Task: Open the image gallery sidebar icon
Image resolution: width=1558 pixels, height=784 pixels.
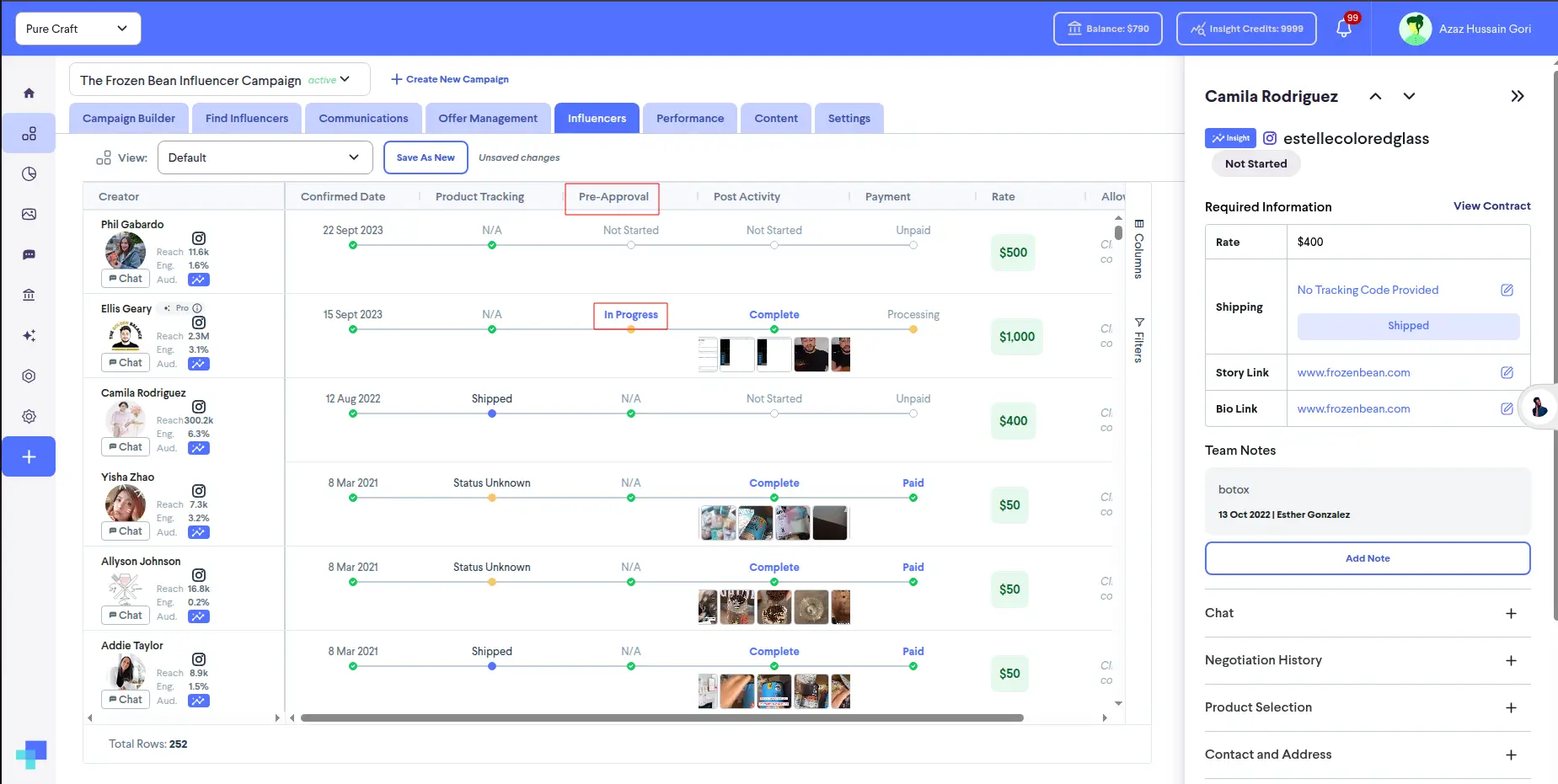Action: (29, 214)
